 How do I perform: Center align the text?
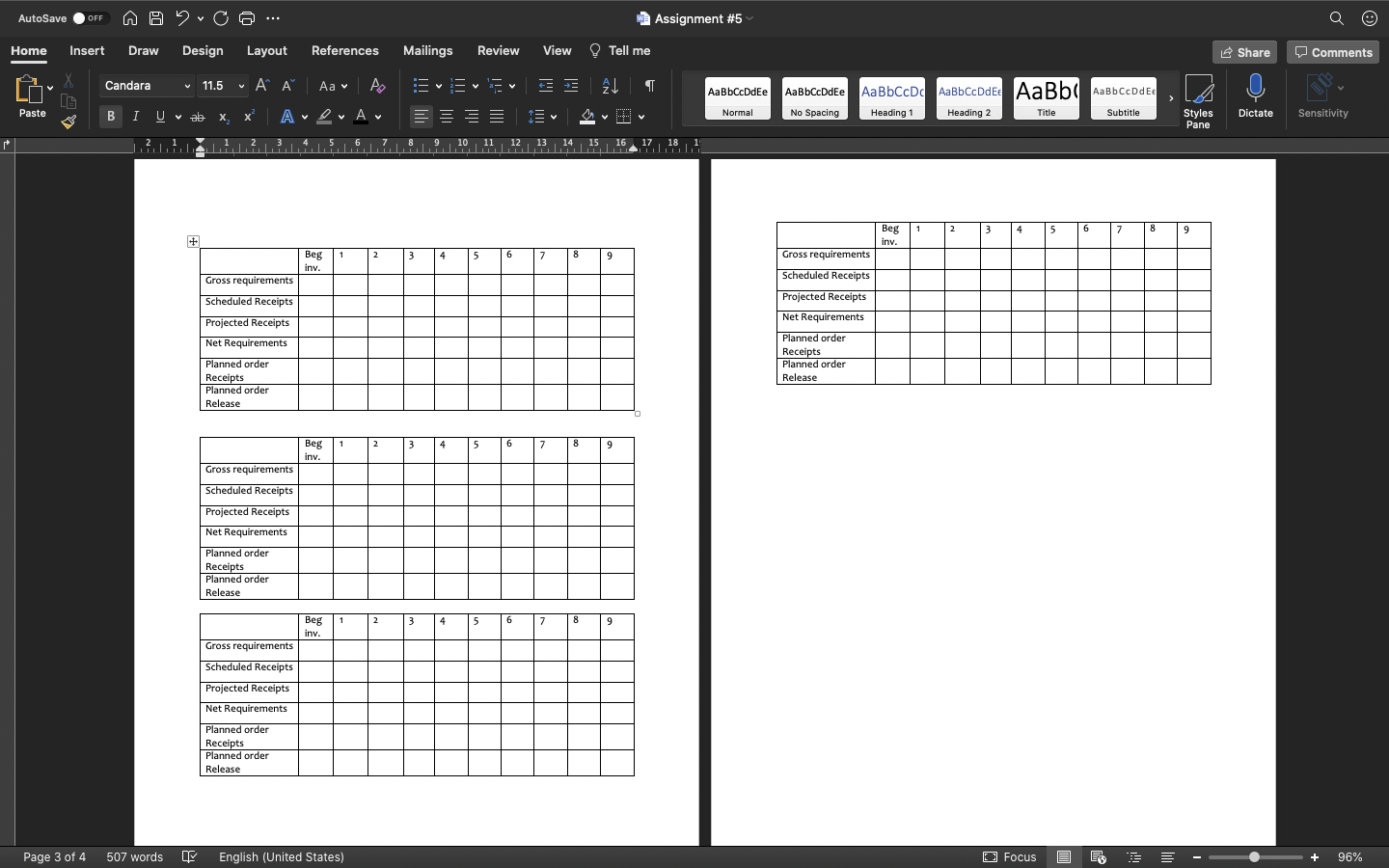coord(447,117)
